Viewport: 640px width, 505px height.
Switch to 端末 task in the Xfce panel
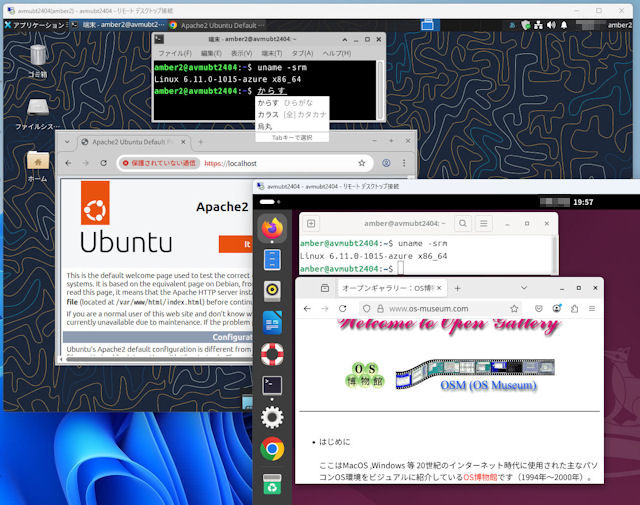tap(118, 25)
